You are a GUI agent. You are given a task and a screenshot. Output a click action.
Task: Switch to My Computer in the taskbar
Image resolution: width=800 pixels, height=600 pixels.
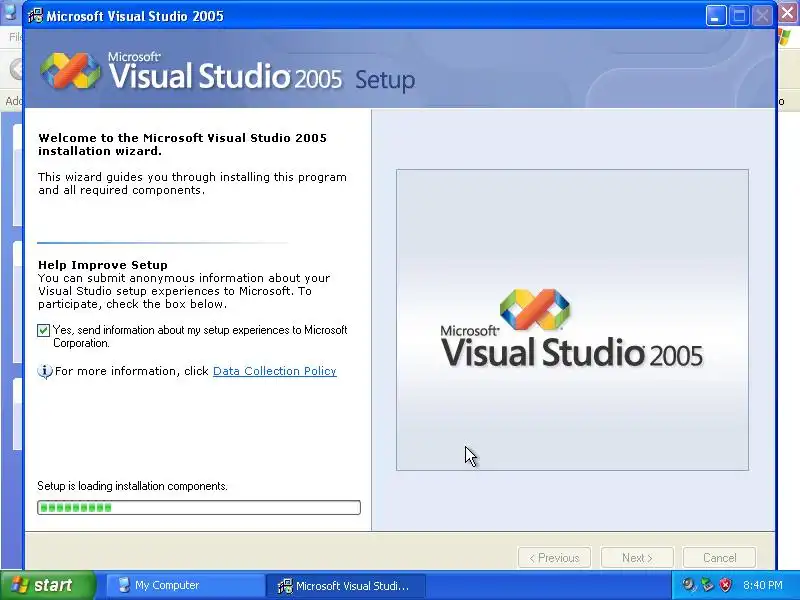(x=185, y=585)
